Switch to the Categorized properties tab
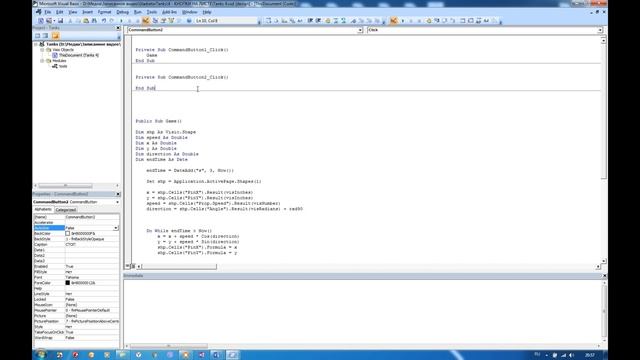Viewport: 640px width, 360px height. 66,210
